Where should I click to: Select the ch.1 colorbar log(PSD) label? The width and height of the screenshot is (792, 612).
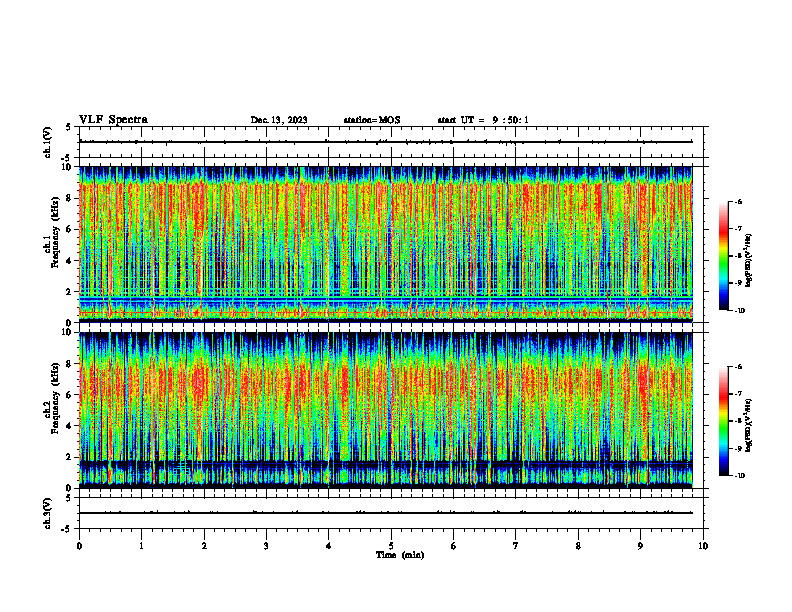coord(749,261)
